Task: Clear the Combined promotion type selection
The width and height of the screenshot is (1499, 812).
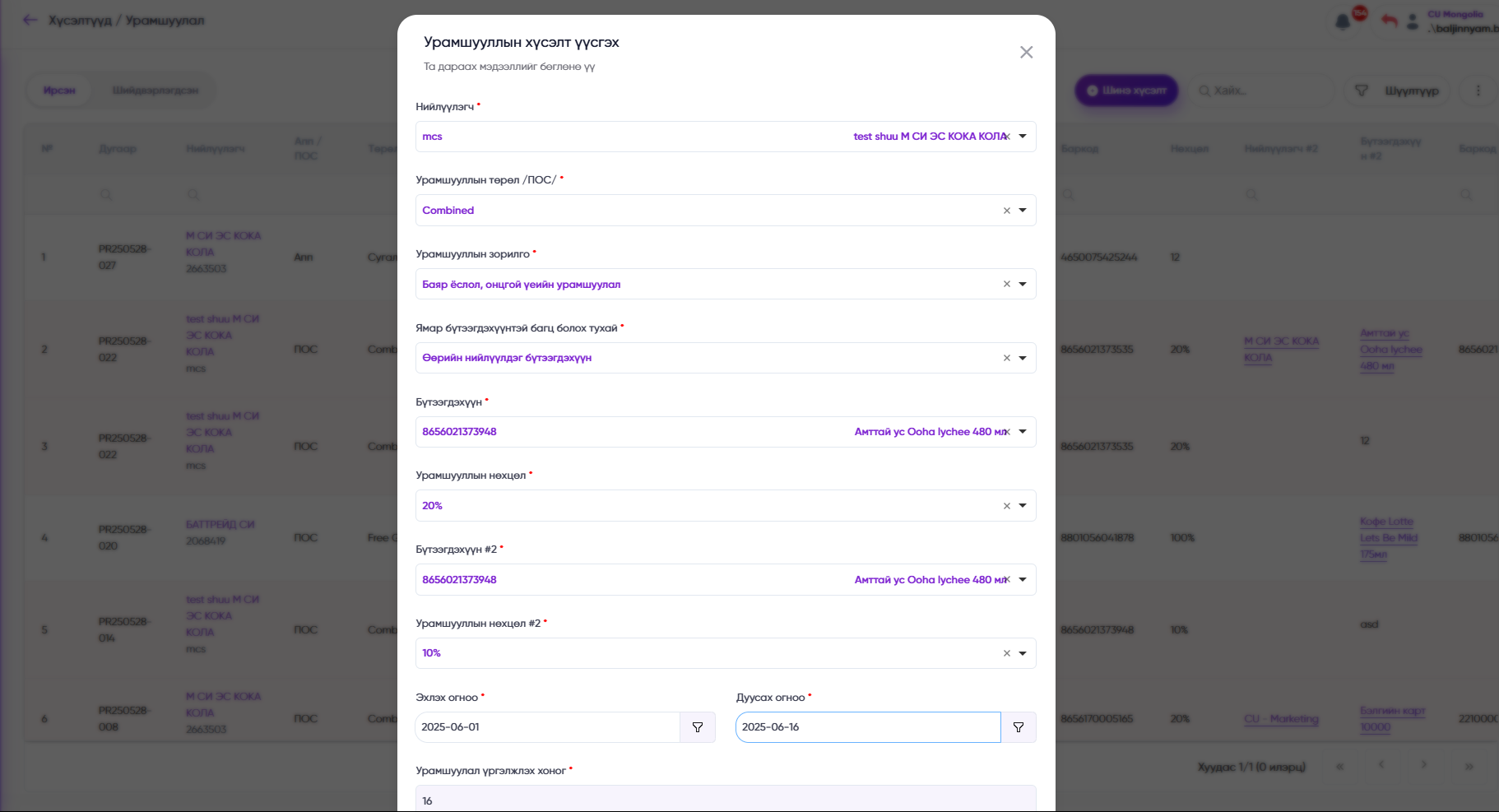Action: click(1006, 211)
